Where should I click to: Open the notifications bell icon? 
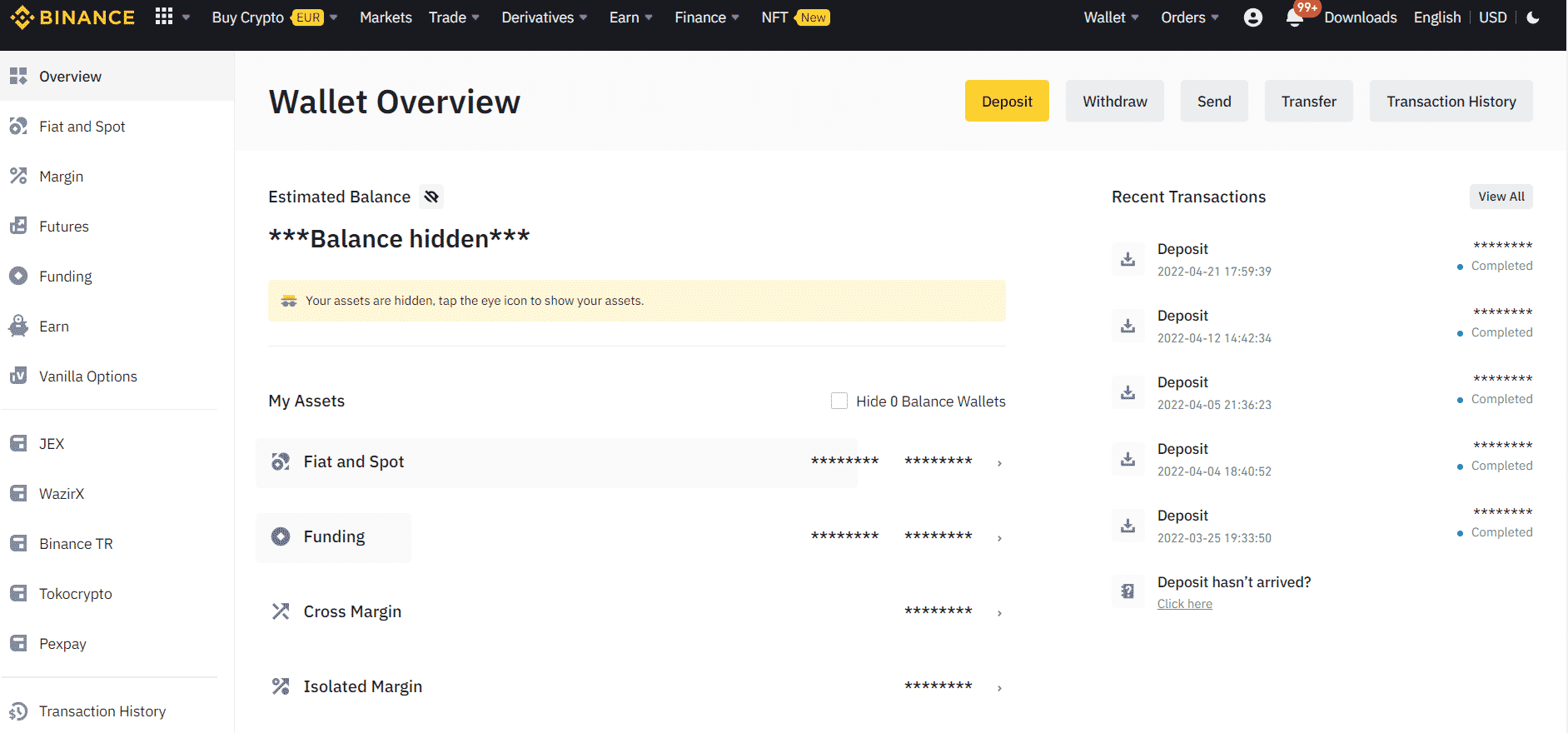(1294, 17)
